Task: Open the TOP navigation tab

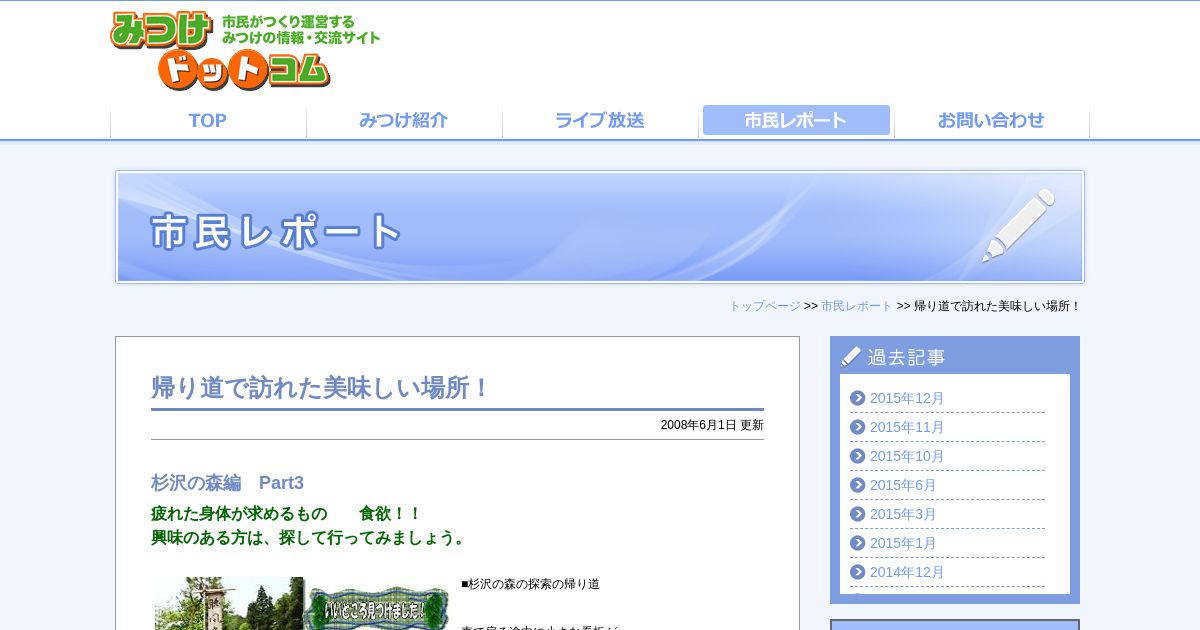Action: 208,121
